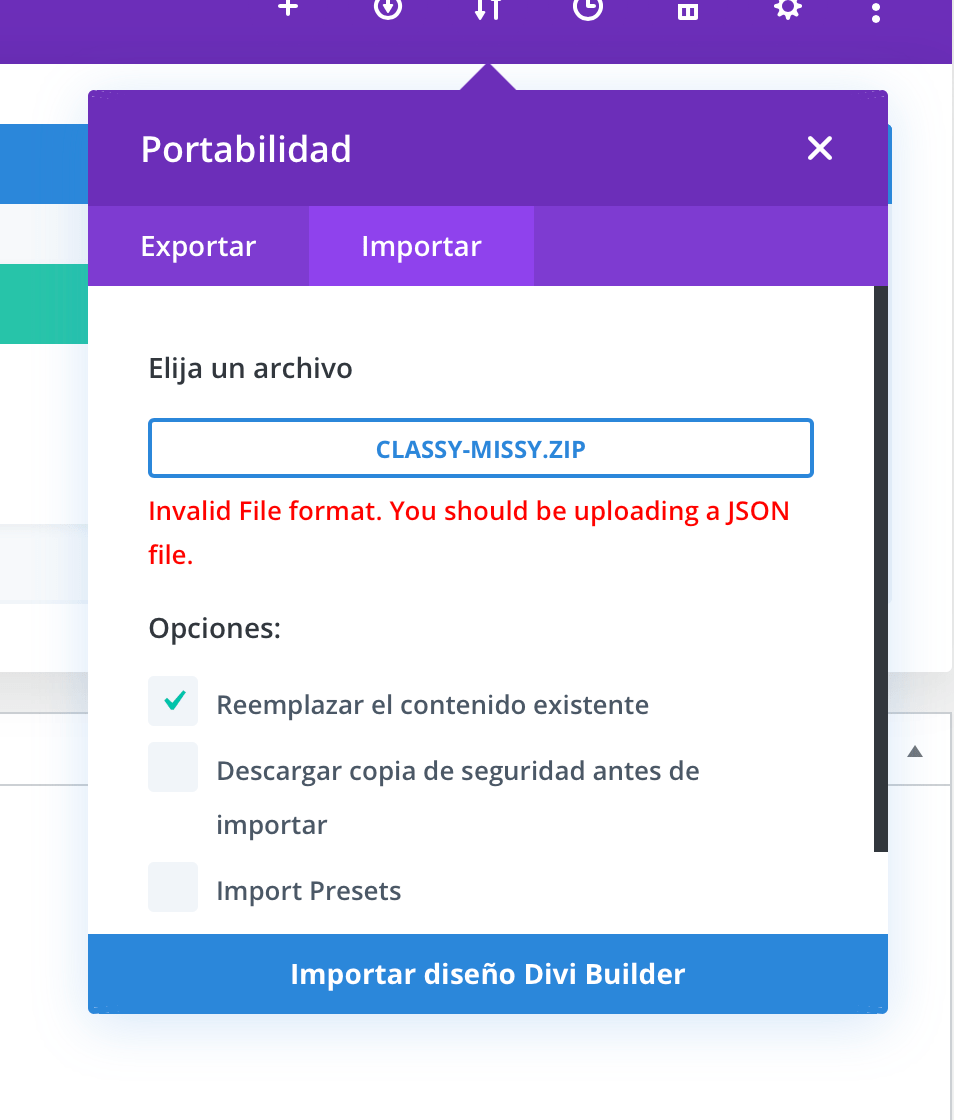Open the three-dot more options menu

coord(875,12)
